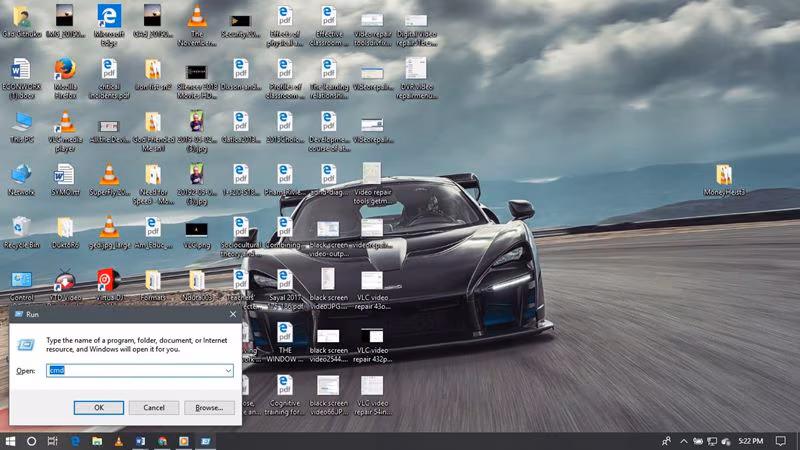Image resolution: width=800 pixels, height=450 pixels.
Task: Select the VLC video repair 432p image
Action: (372, 345)
